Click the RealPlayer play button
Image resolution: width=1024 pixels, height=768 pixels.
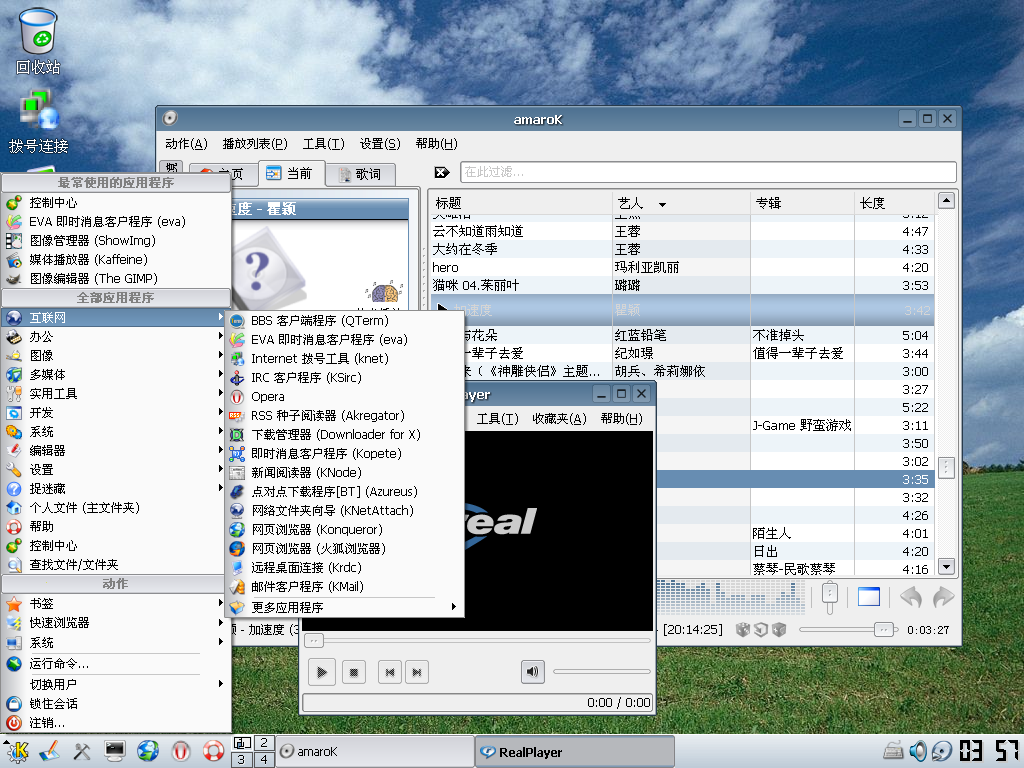coord(321,672)
